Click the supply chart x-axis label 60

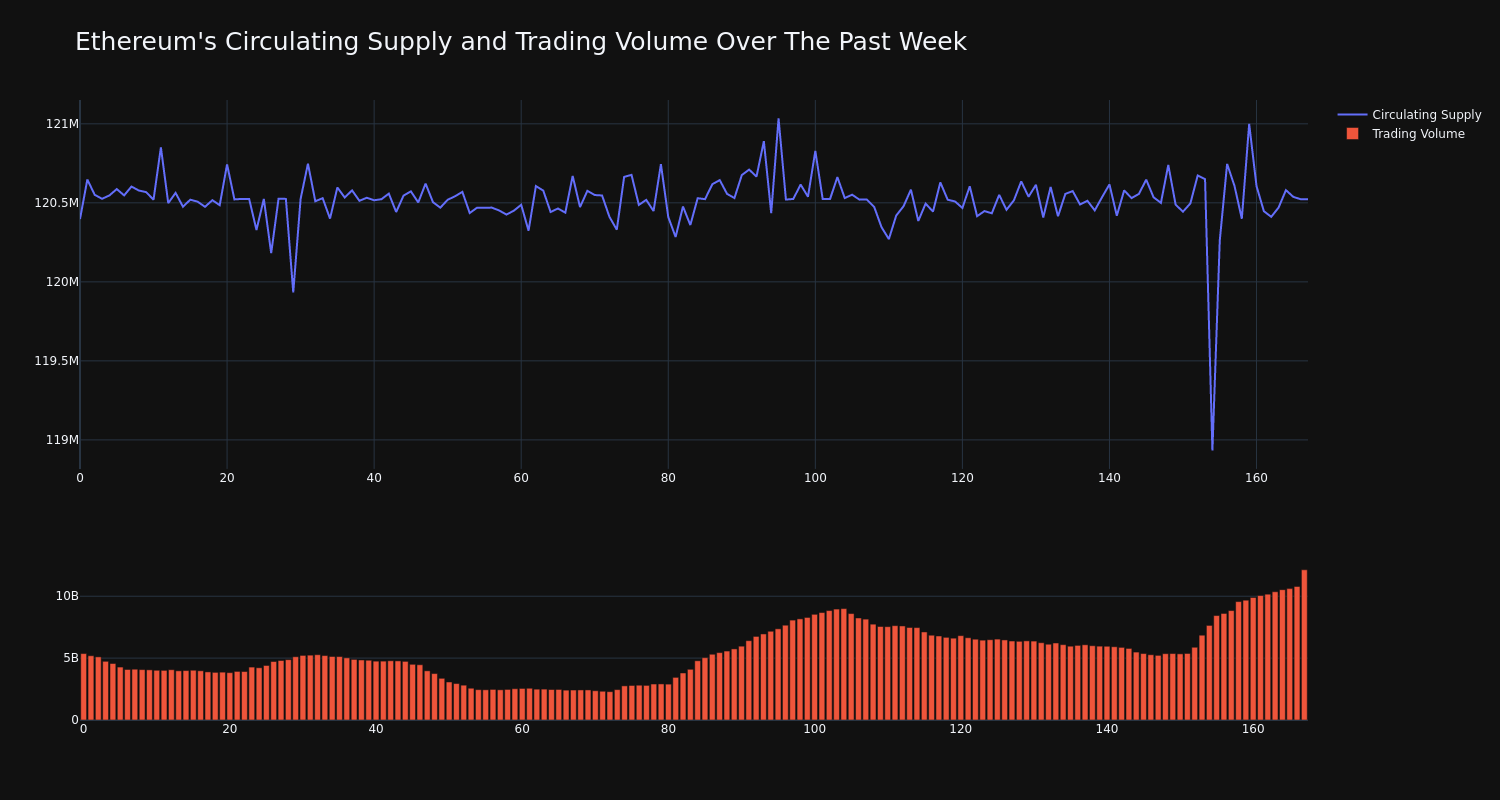[521, 478]
